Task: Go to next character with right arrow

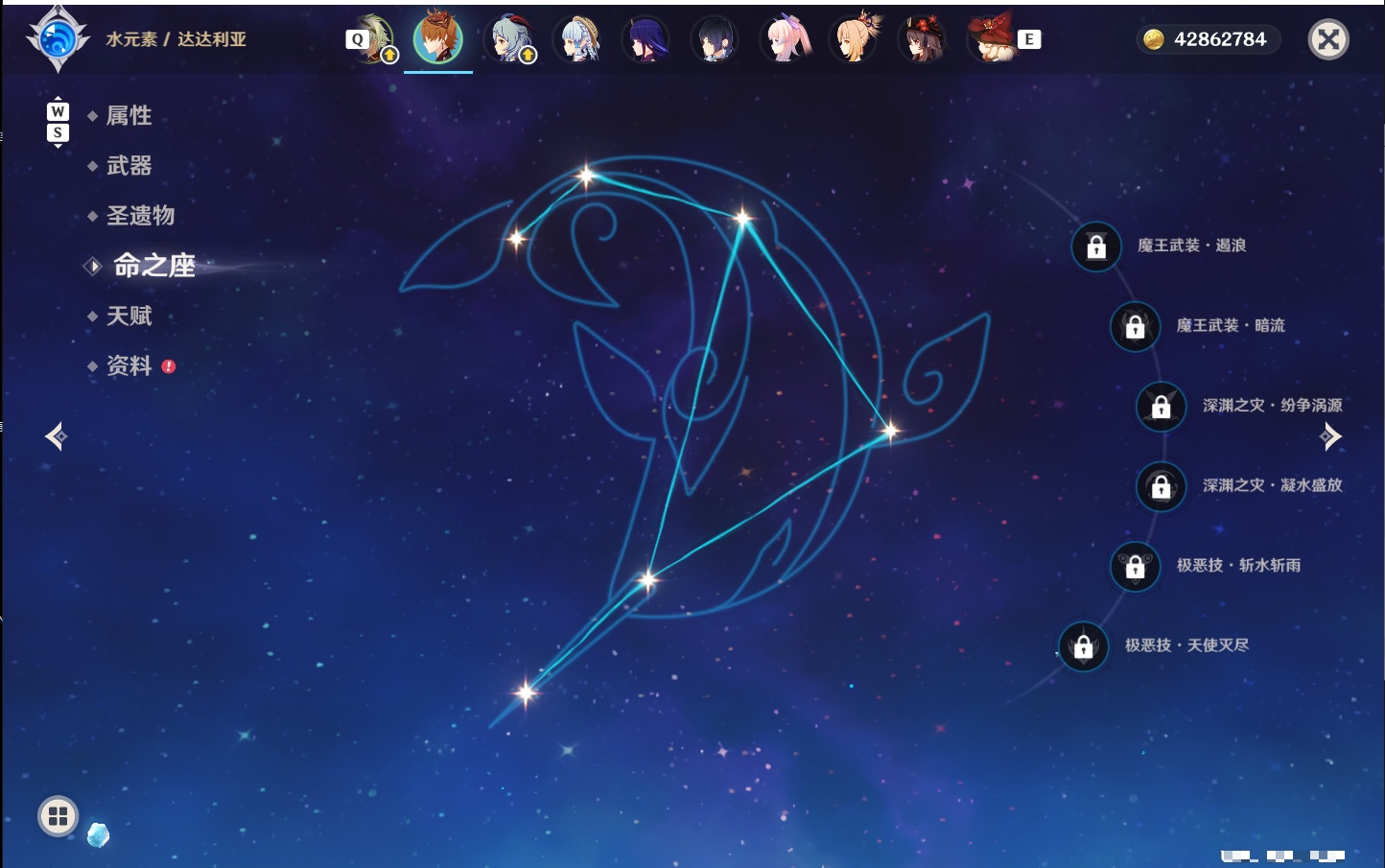Action: [x=1330, y=436]
